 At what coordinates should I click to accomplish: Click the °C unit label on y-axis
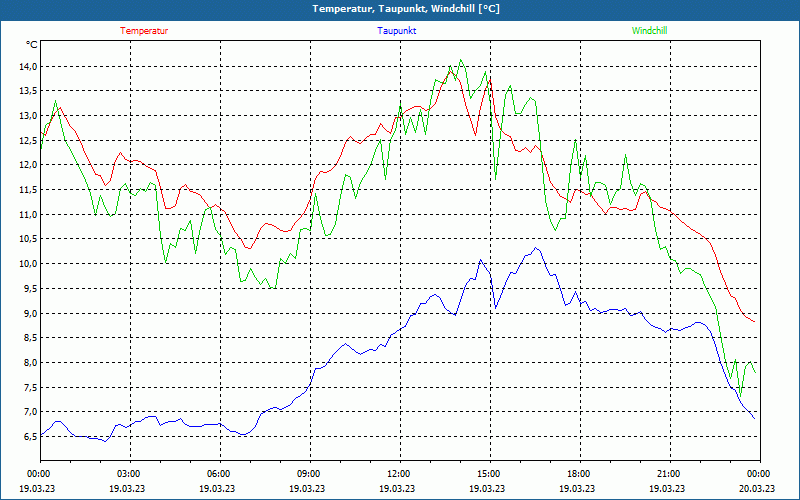click(31, 45)
